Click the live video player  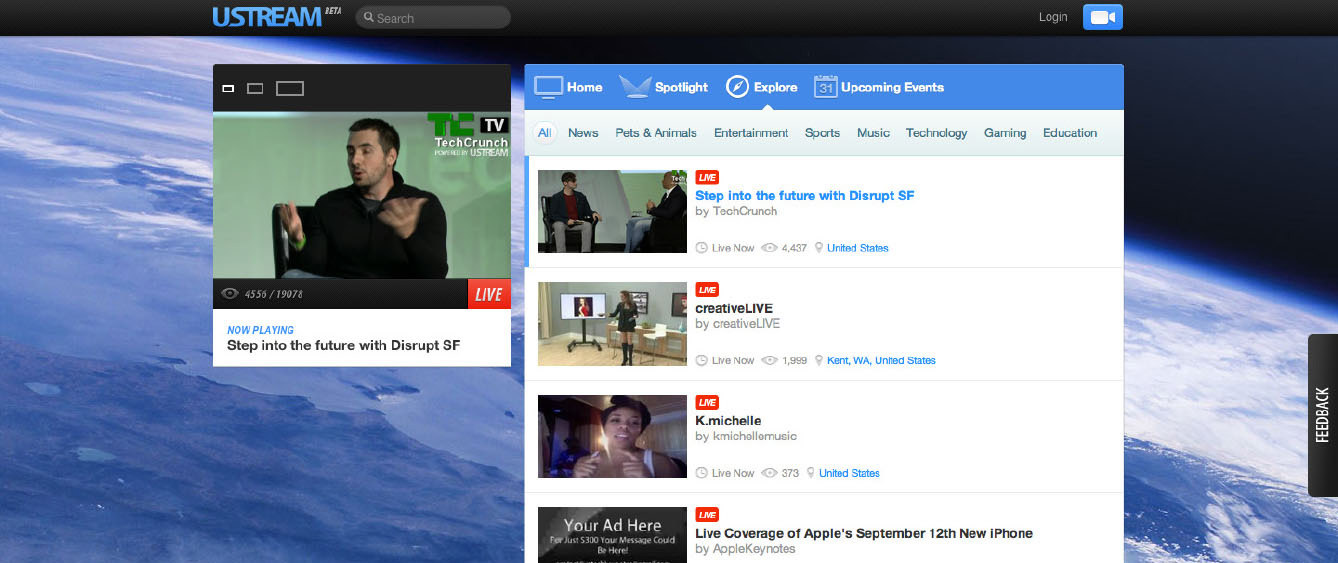[x=362, y=195]
